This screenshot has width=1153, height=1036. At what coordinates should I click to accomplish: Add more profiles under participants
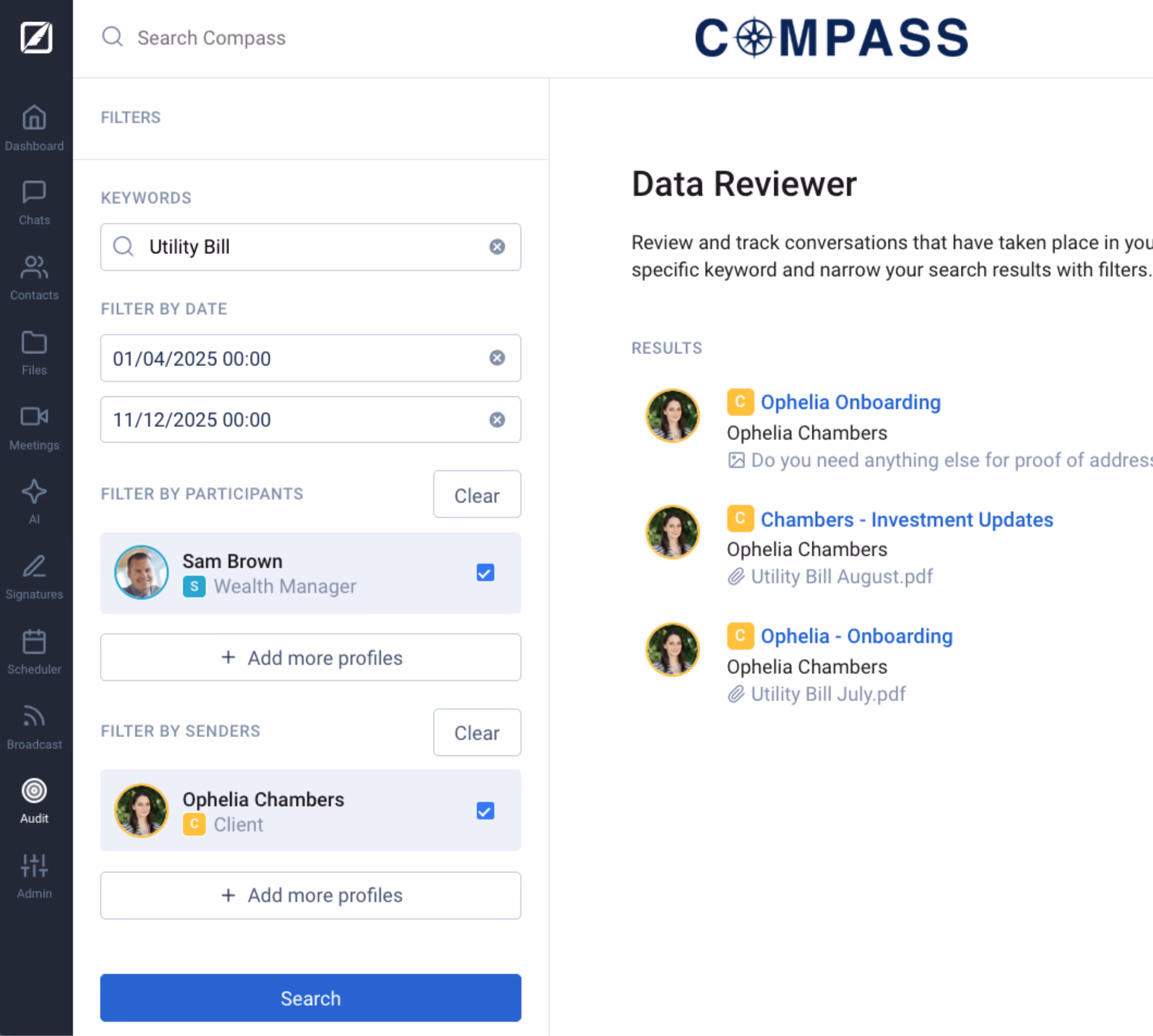tap(311, 657)
